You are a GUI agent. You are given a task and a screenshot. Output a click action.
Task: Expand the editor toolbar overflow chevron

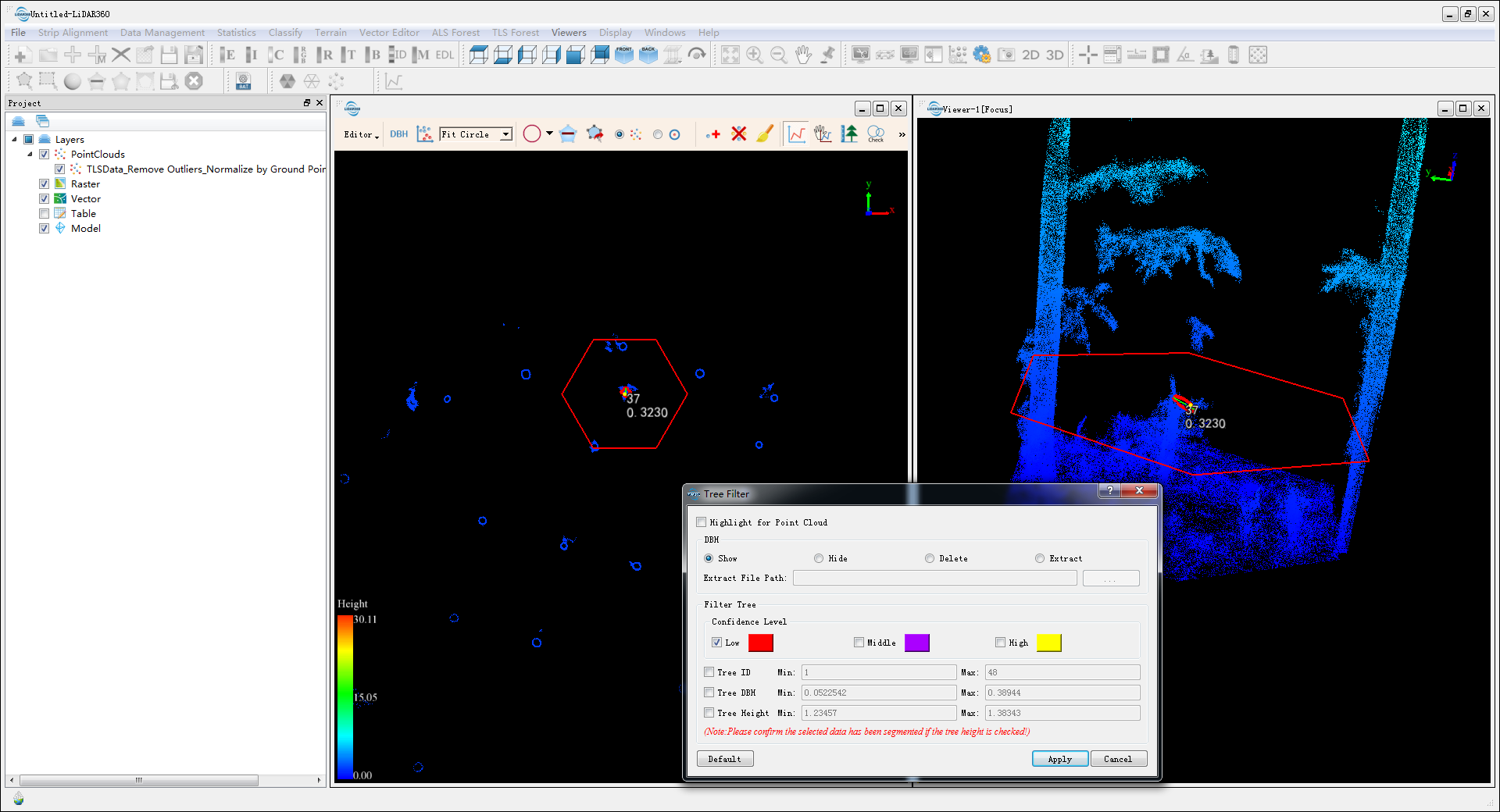902,134
